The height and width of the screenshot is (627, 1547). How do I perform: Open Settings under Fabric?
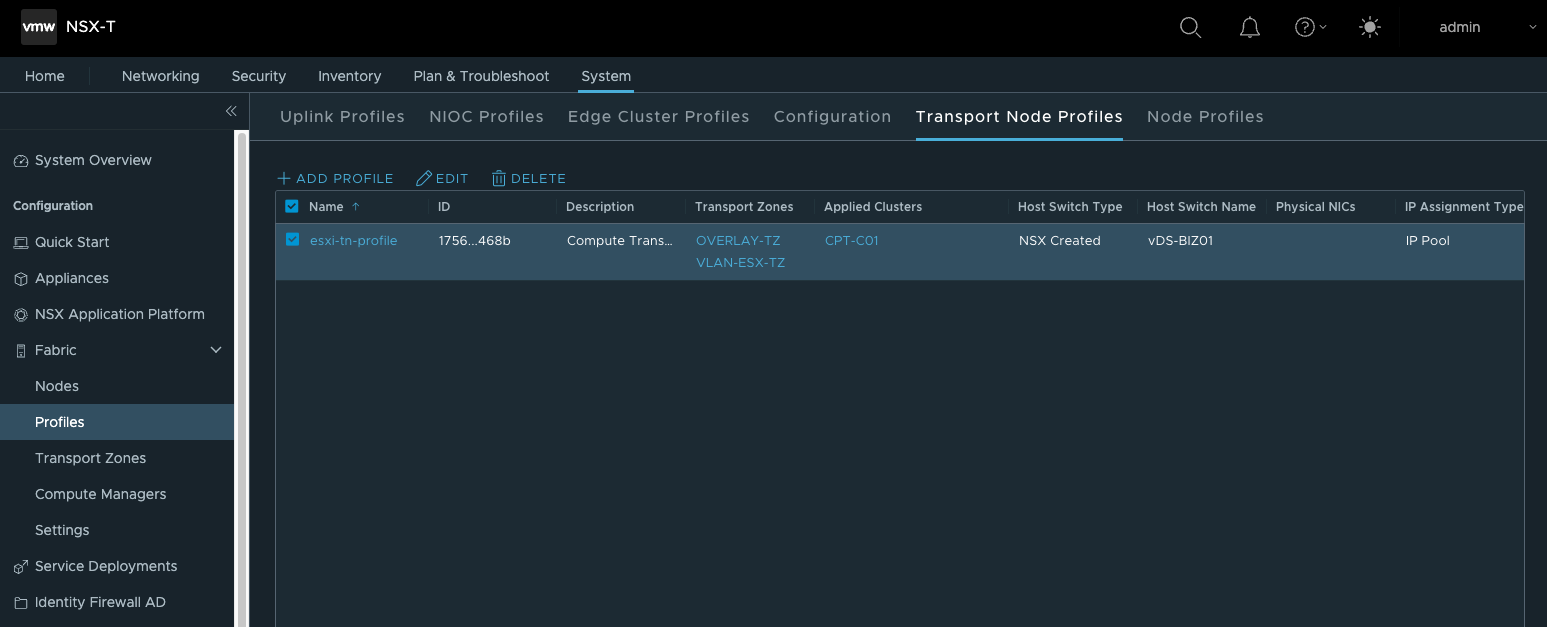(x=62, y=530)
